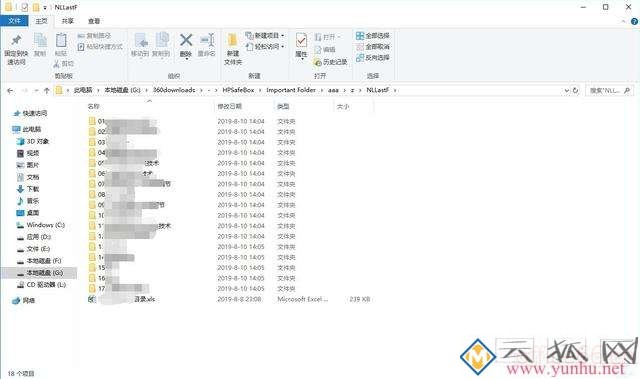The image size is (640, 379).
Task: Click the Delete X icon in ribbon
Action: click(186, 40)
